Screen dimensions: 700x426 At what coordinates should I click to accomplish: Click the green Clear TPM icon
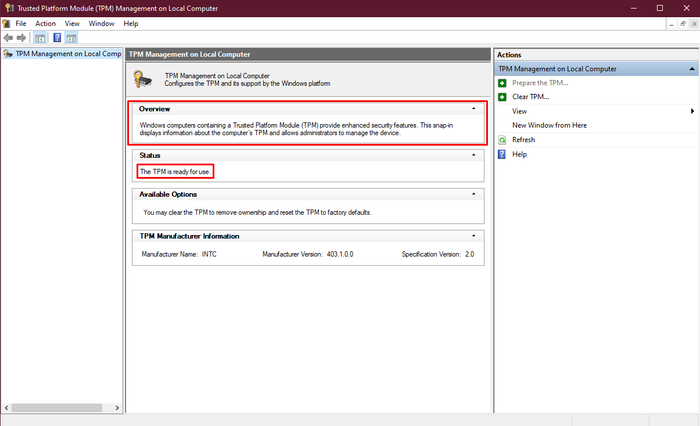[x=502, y=97]
